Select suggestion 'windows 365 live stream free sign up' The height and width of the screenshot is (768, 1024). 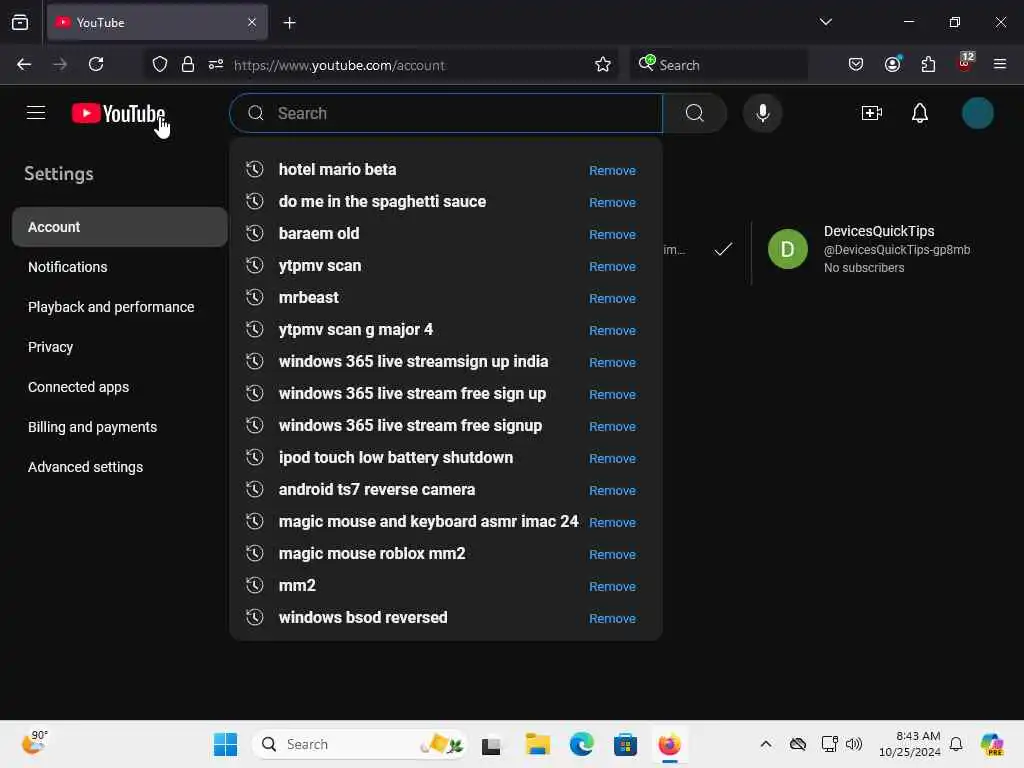point(412,394)
